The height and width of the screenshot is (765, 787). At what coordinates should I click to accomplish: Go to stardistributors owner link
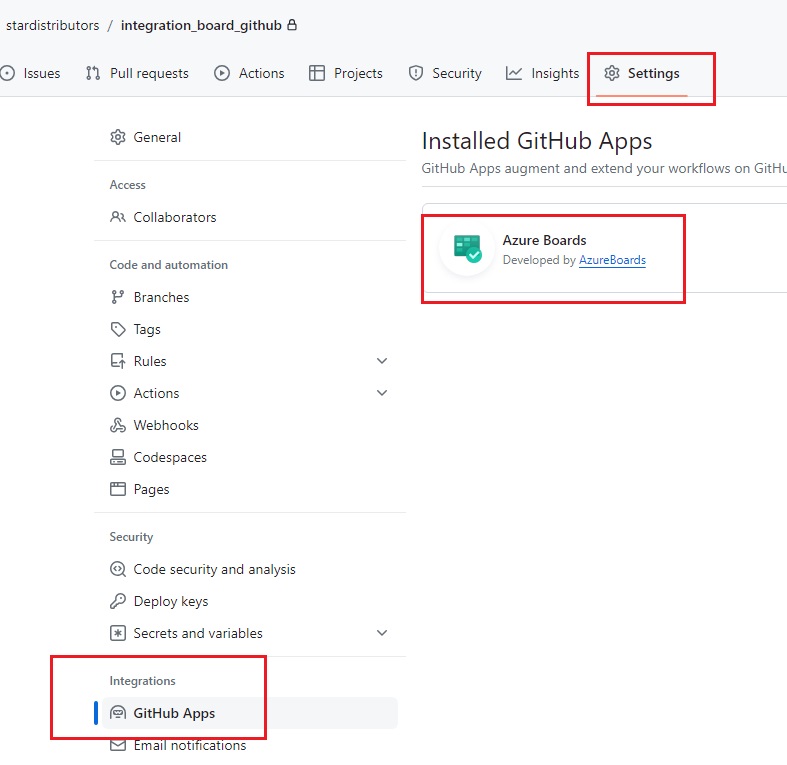[53, 25]
